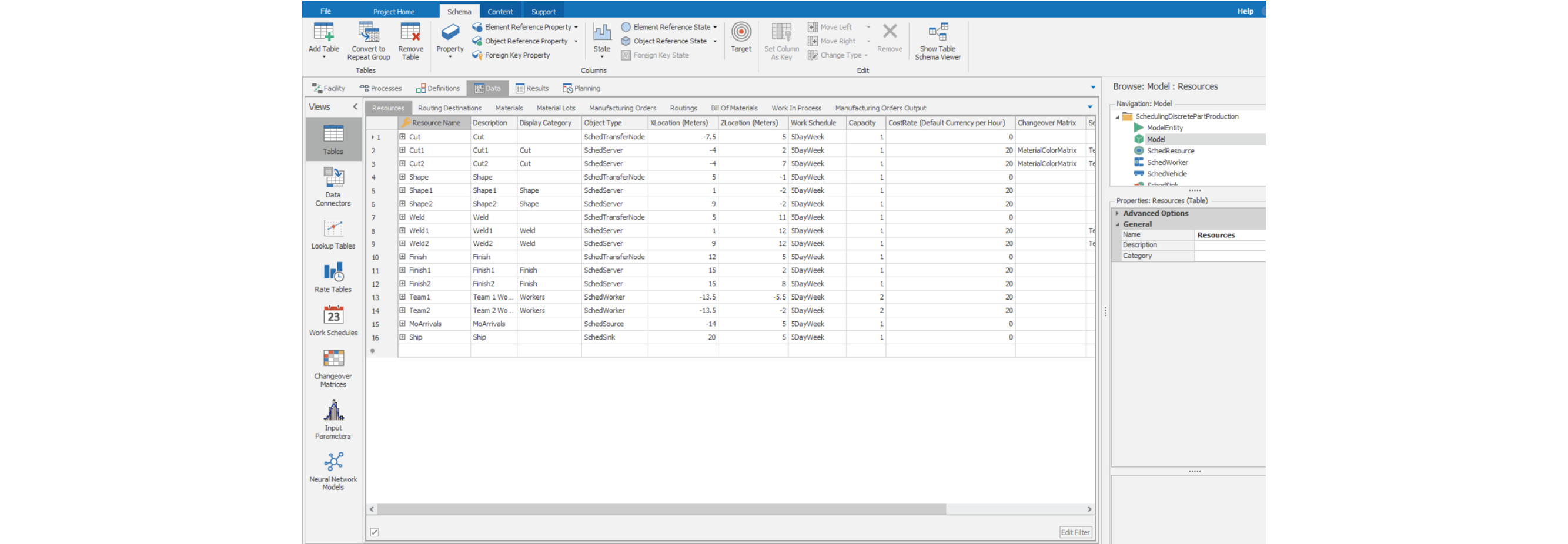Viewport: 1568px width, 544px height.
Task: Click the Edit Filter button
Action: tap(1075, 532)
